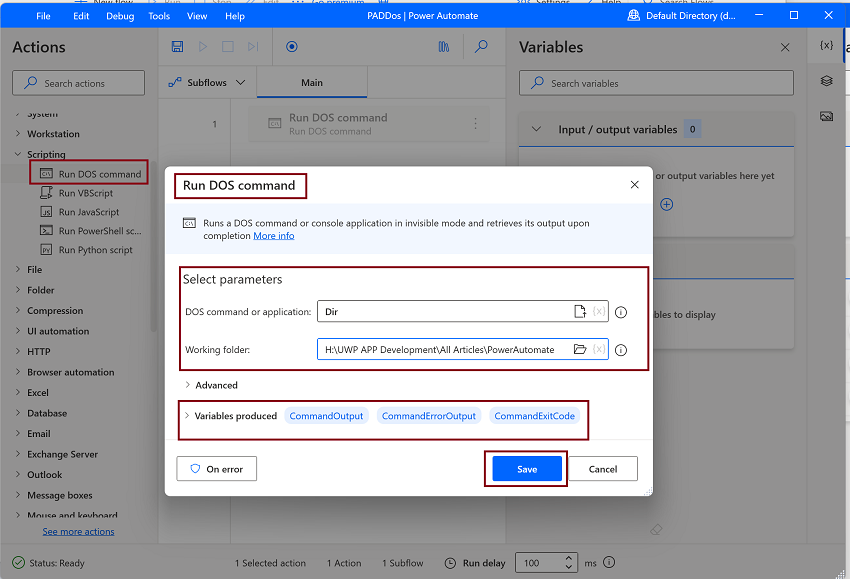Open the UI elements pane icon
Screen dimensions: 850x579
pos(826,81)
